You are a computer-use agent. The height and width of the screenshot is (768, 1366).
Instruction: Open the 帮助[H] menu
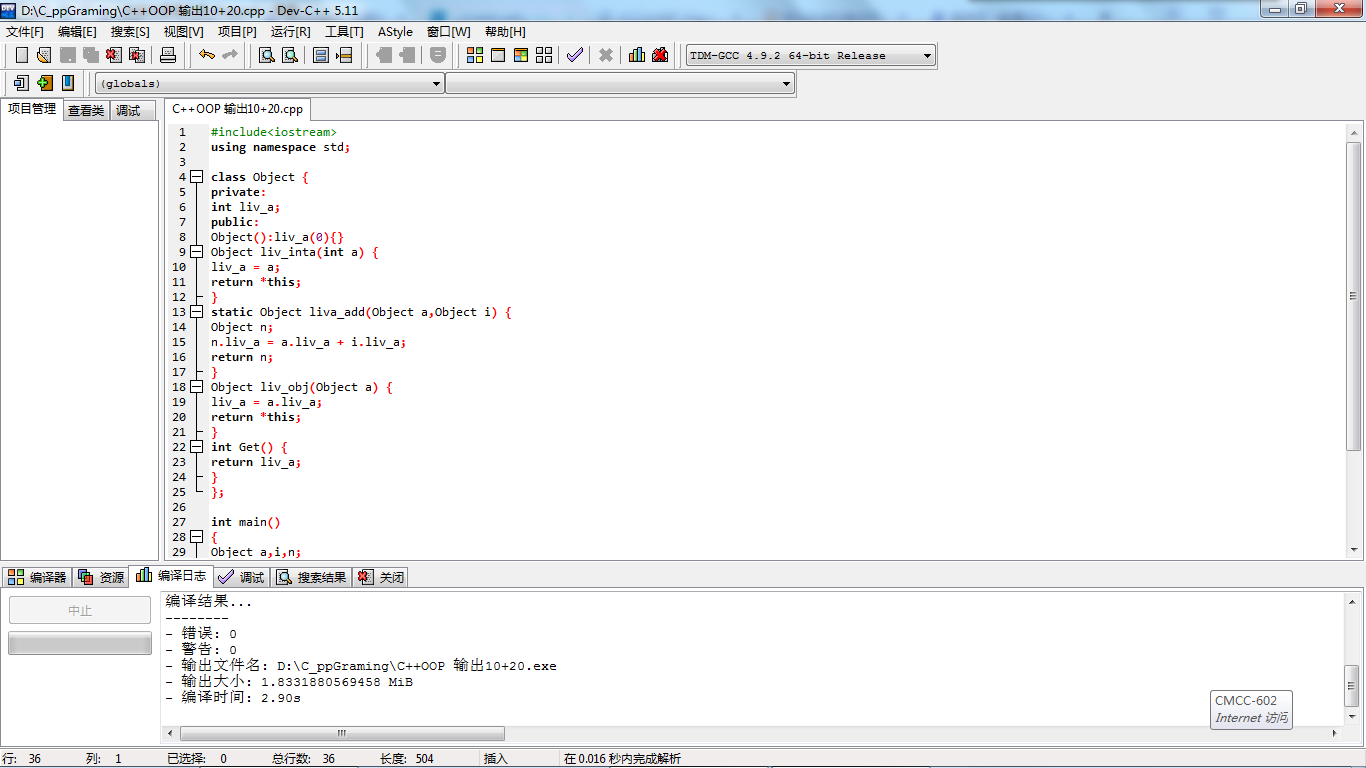point(505,32)
